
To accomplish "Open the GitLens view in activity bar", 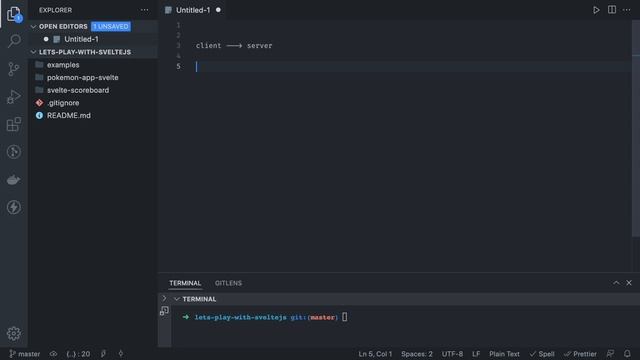I will (x=14, y=152).
